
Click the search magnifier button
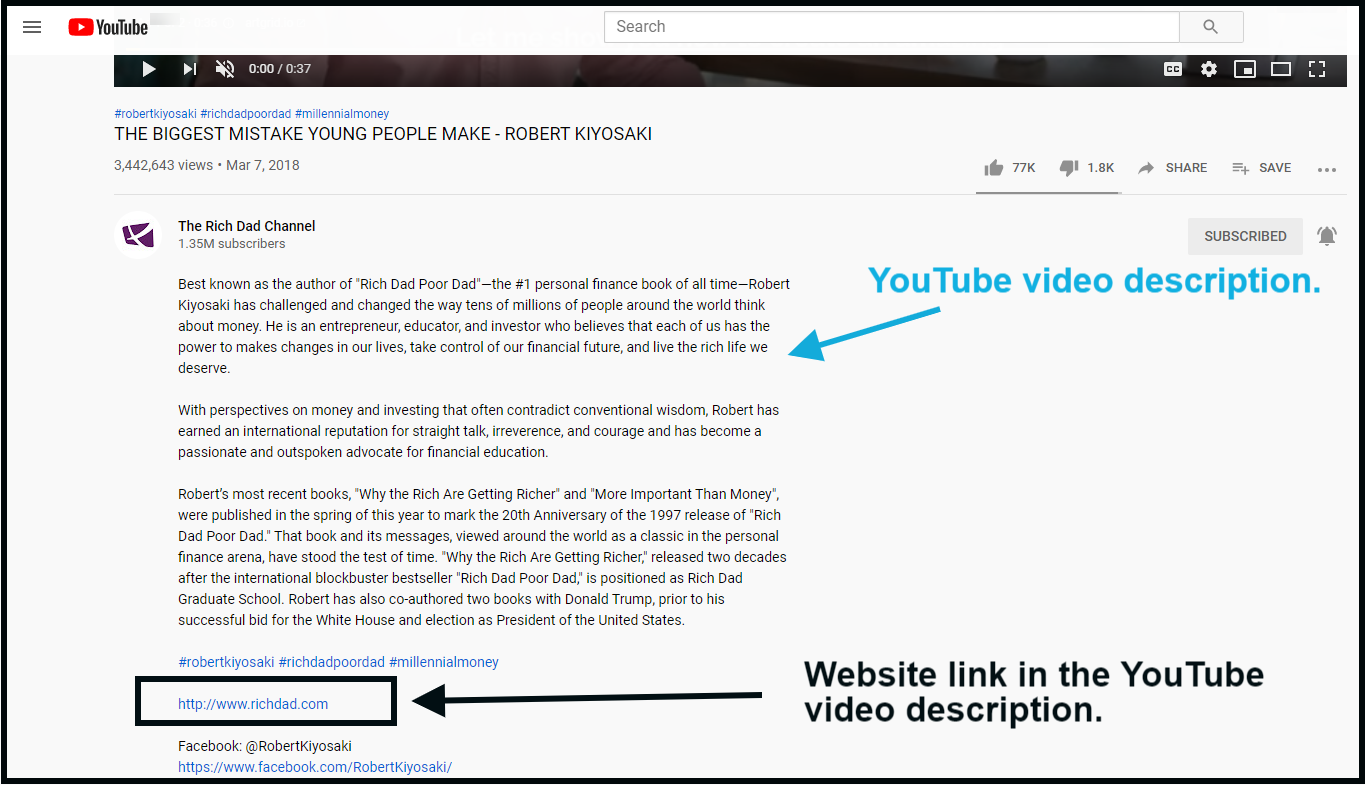[1211, 27]
